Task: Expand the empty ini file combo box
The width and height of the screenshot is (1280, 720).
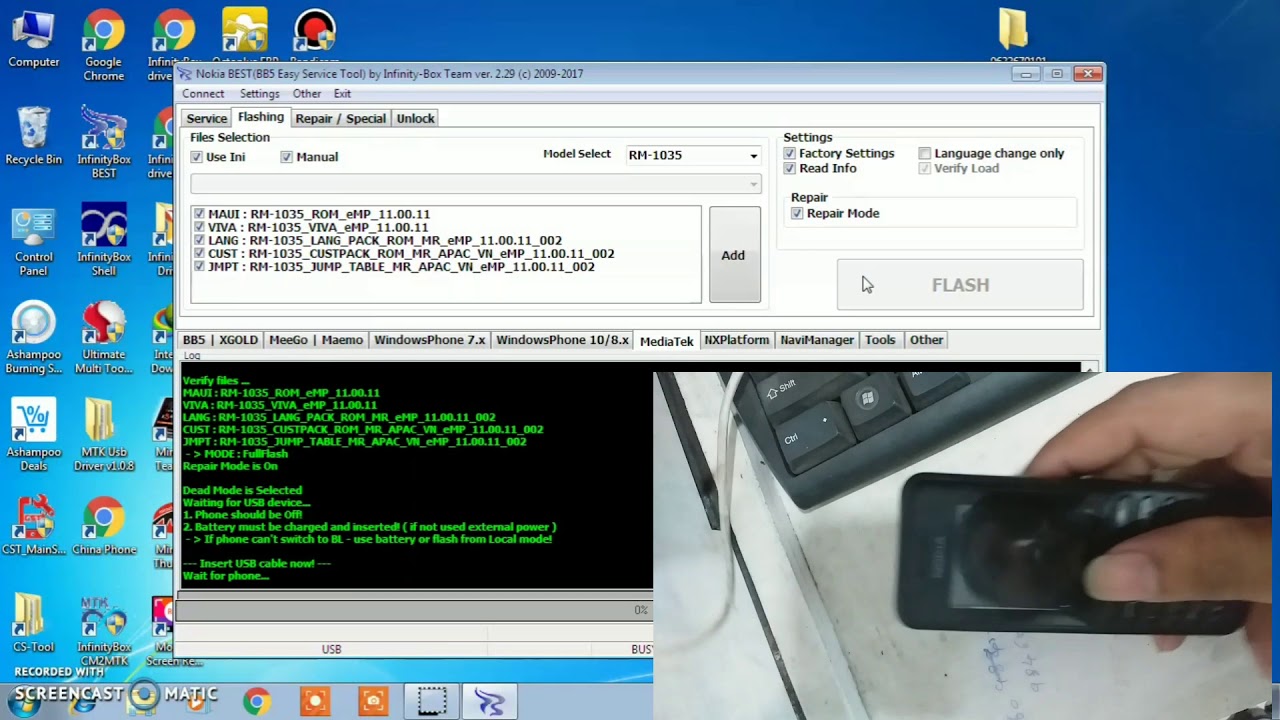Action: tap(476, 184)
